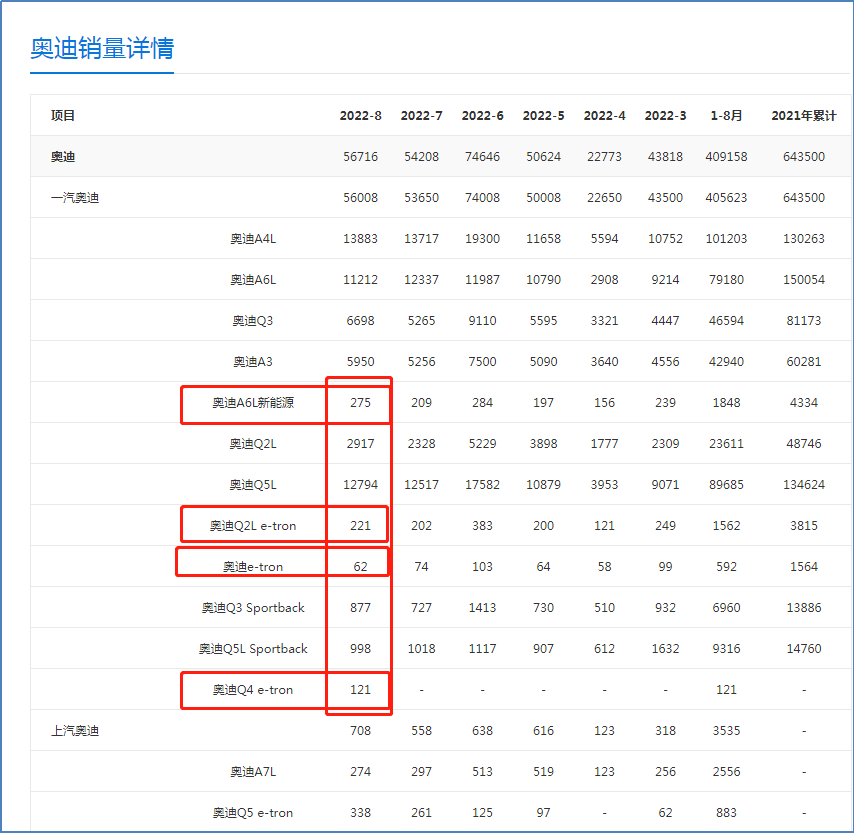Select 奥迪e-tron's 2022-6 value 103
The height and width of the screenshot is (833, 854).
point(483,567)
